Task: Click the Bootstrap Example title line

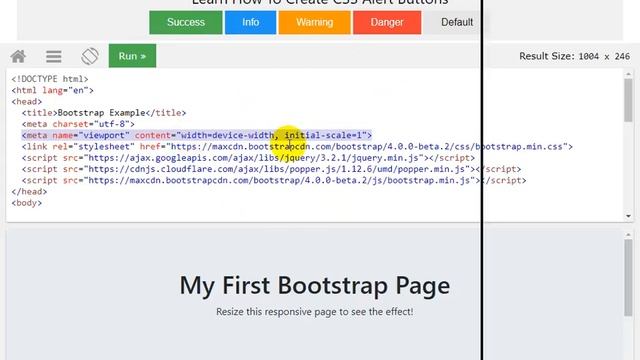Action: coord(104,113)
